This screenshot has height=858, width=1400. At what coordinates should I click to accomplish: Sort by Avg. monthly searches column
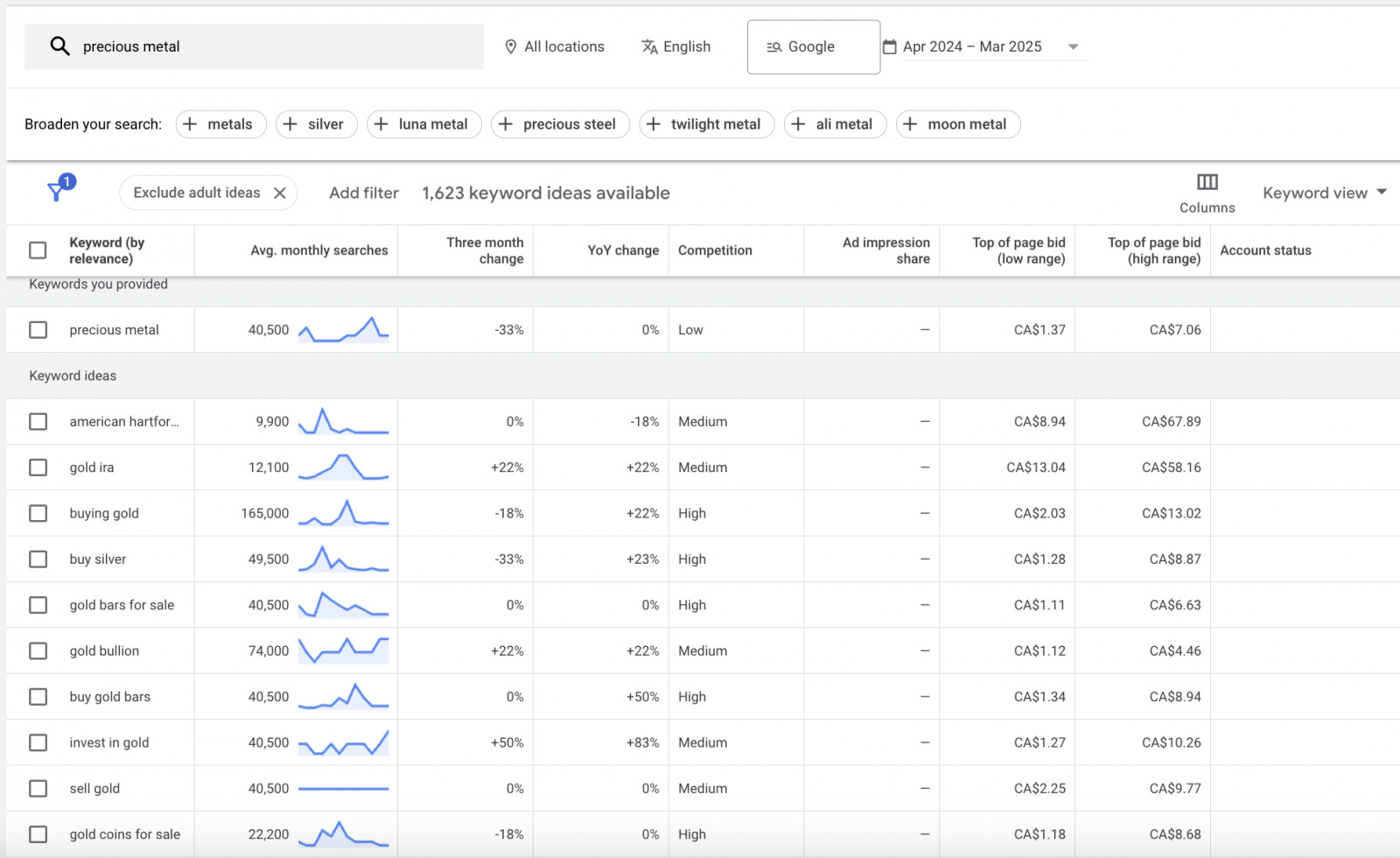[318, 250]
